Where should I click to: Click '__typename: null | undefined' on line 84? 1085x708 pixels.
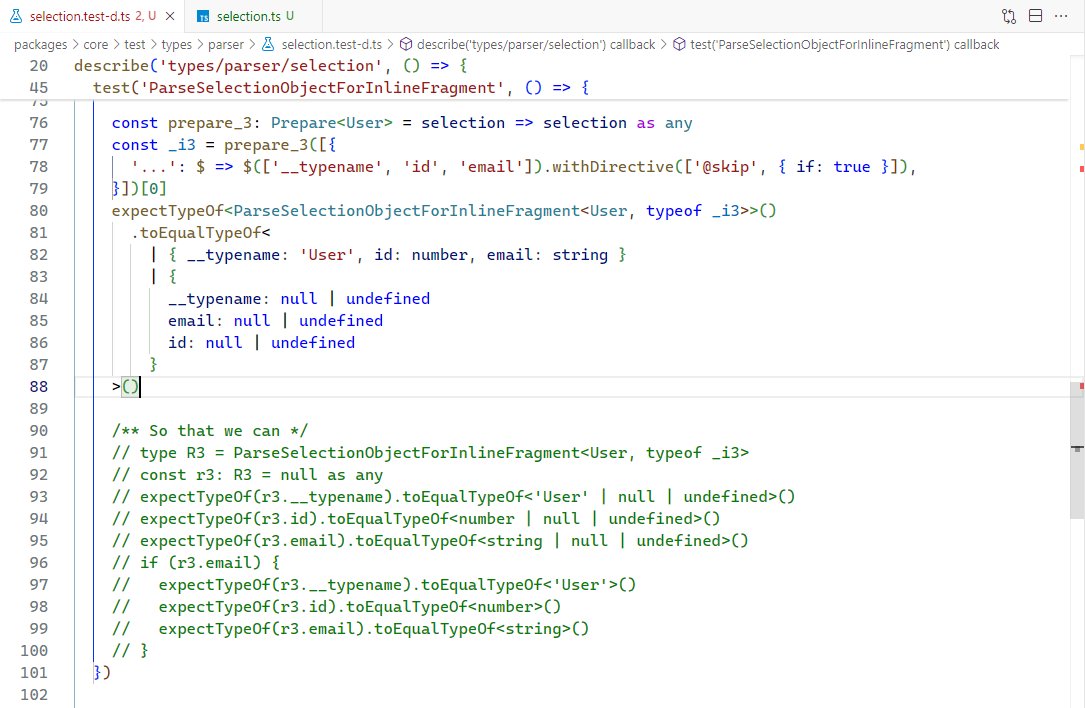pos(299,298)
